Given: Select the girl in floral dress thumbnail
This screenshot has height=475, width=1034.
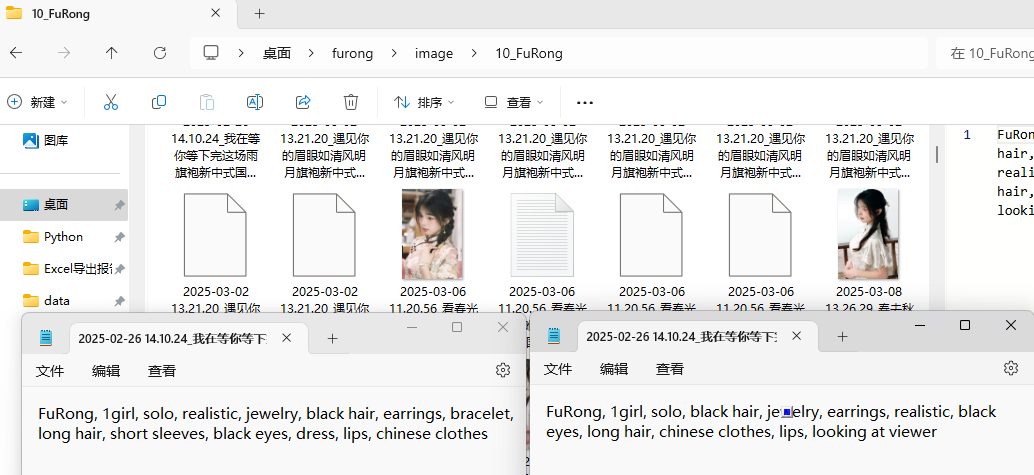Looking at the screenshot, I should [x=433, y=234].
